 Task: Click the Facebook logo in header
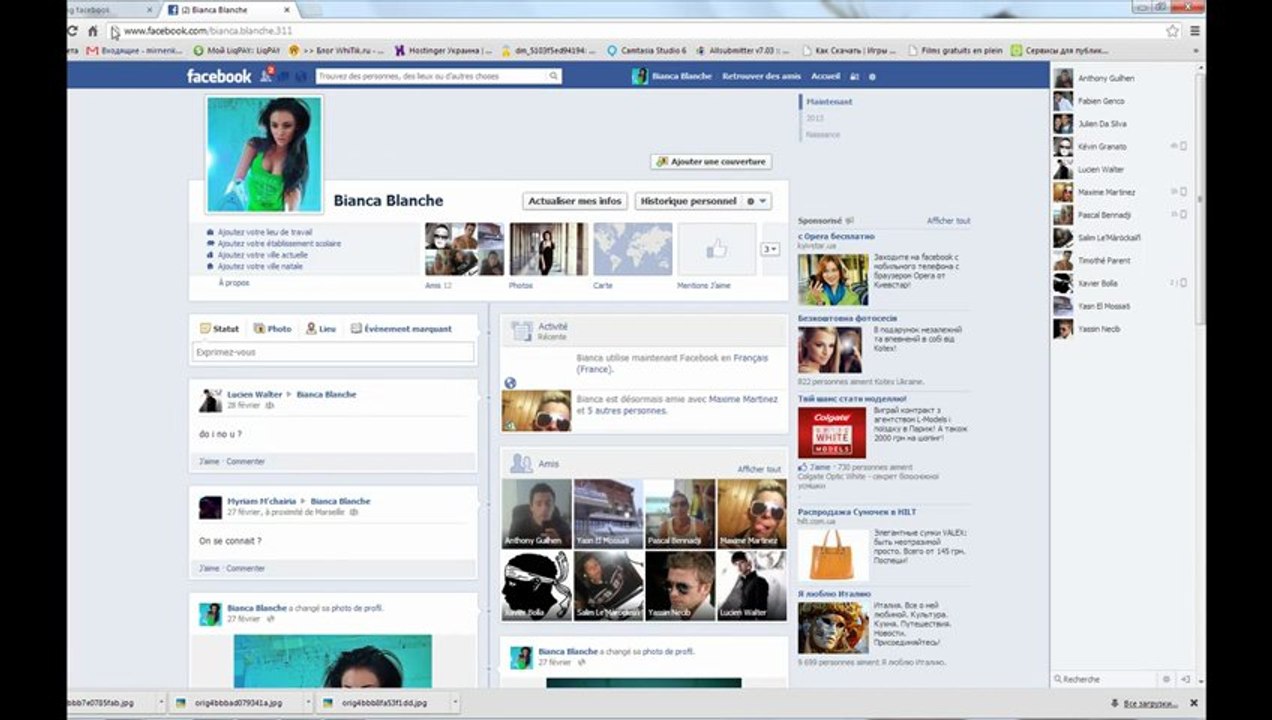point(219,76)
